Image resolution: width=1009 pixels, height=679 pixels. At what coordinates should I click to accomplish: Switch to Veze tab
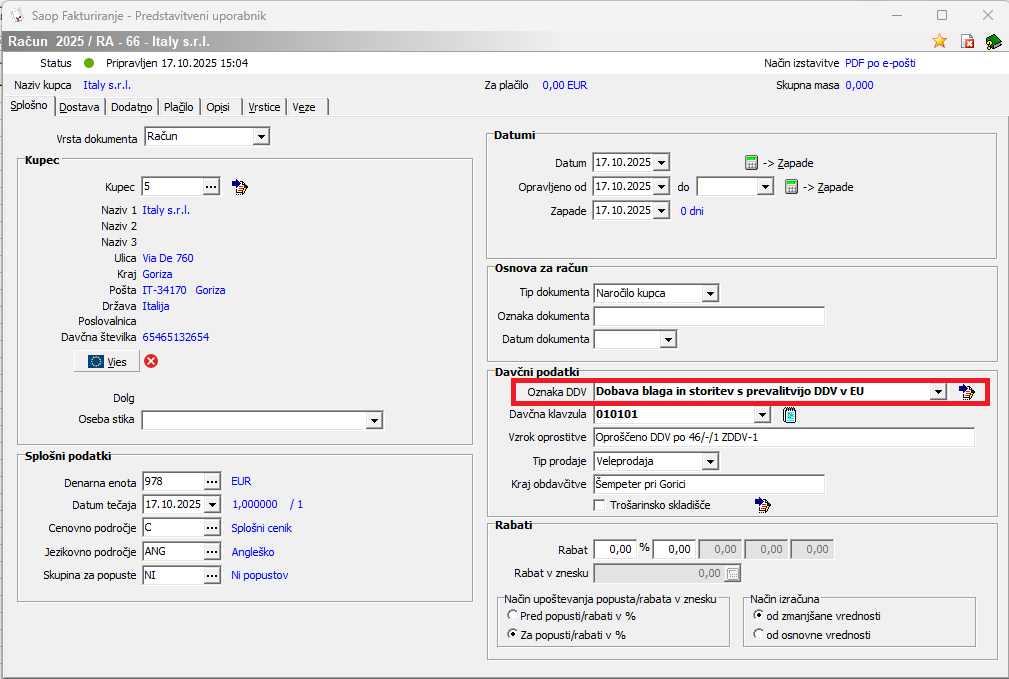coord(304,107)
